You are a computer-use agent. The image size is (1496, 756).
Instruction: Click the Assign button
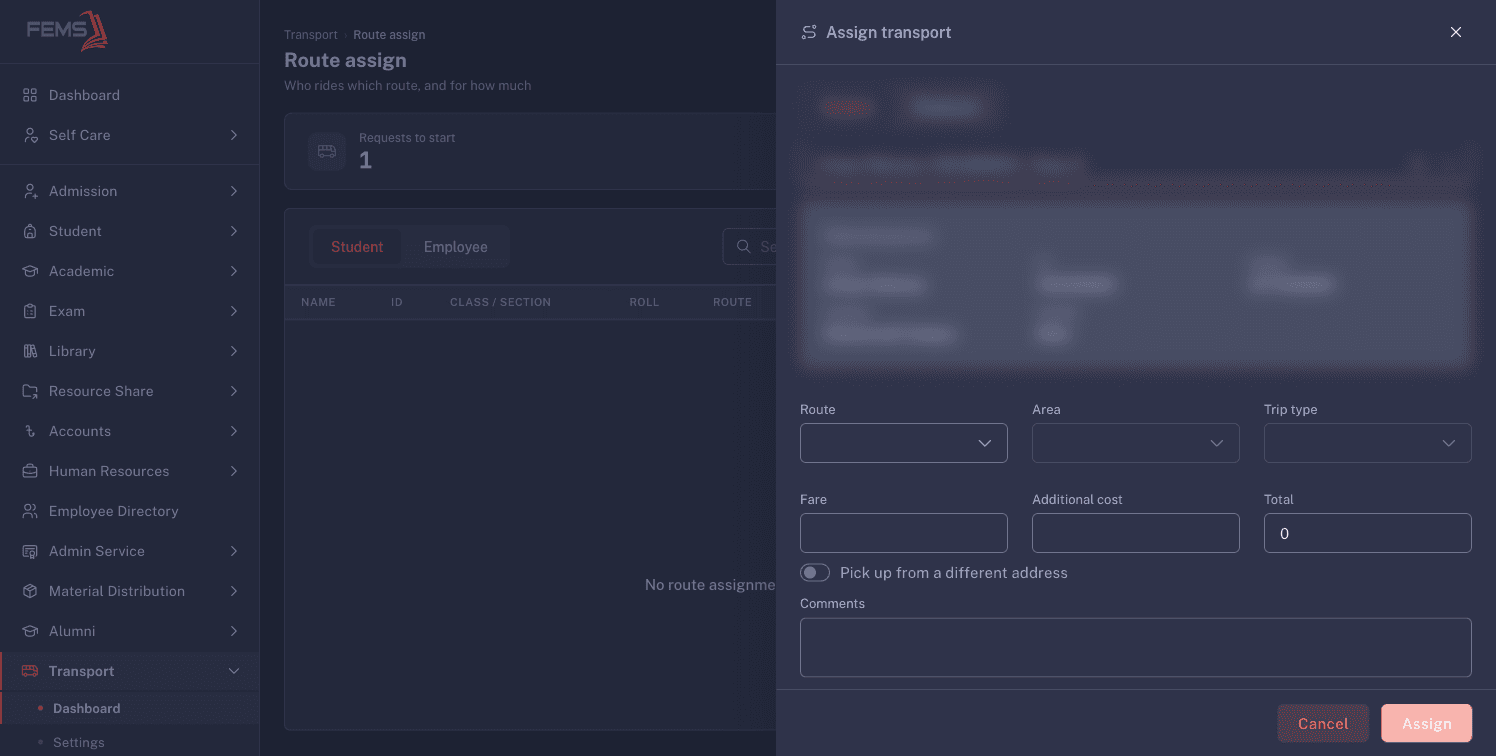click(x=1427, y=724)
